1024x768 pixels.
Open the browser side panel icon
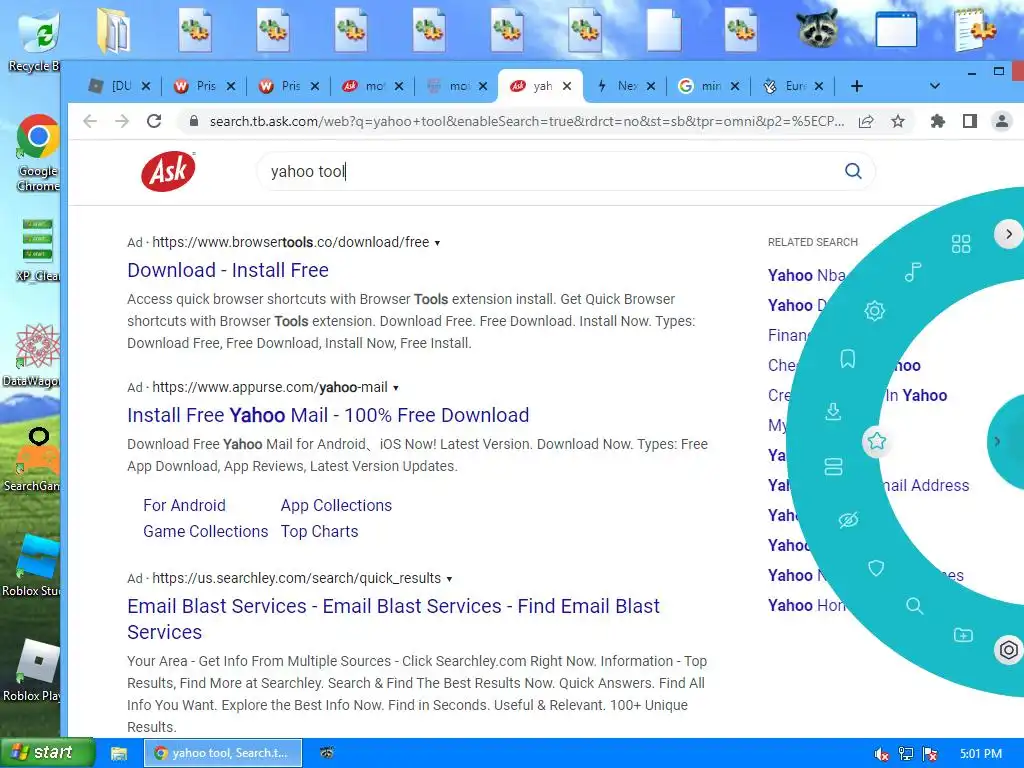pos(970,121)
